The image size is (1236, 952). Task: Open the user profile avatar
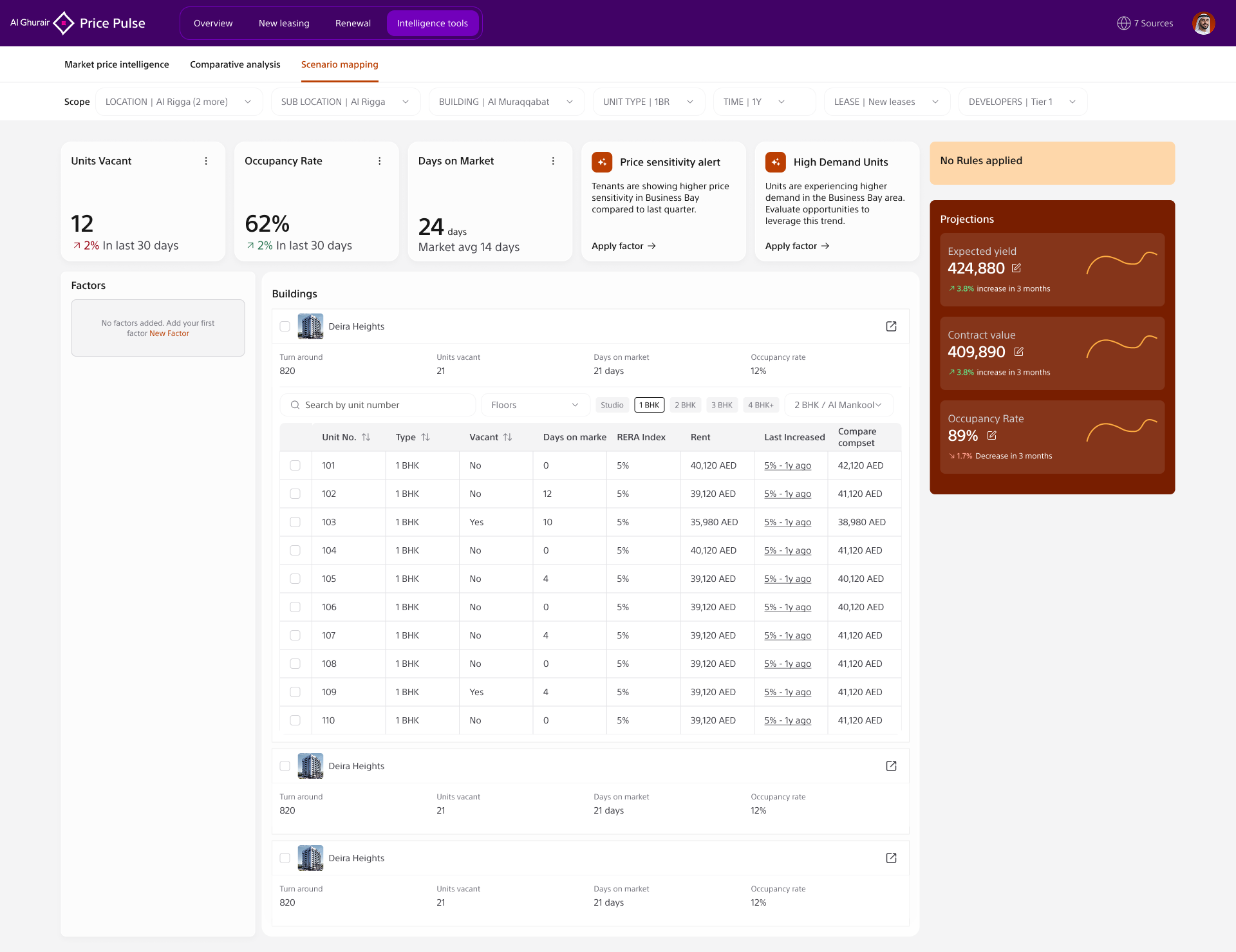1203,23
